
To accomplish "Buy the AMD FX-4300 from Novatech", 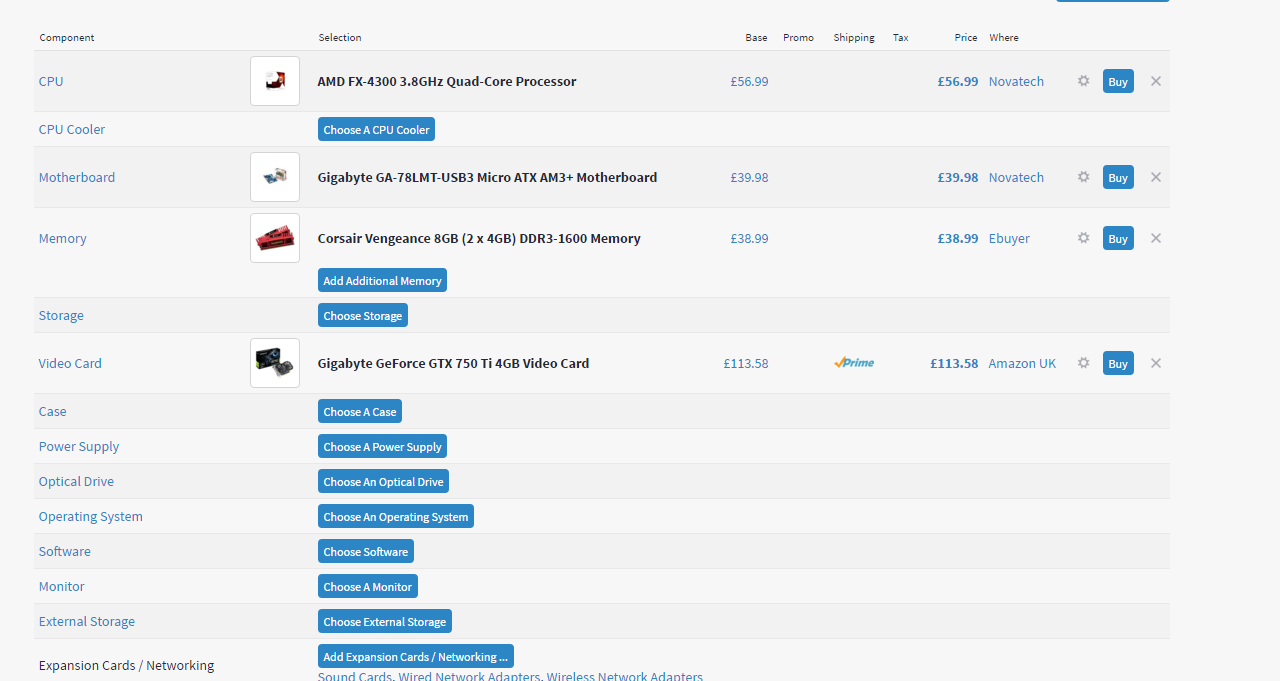I will point(1118,81).
